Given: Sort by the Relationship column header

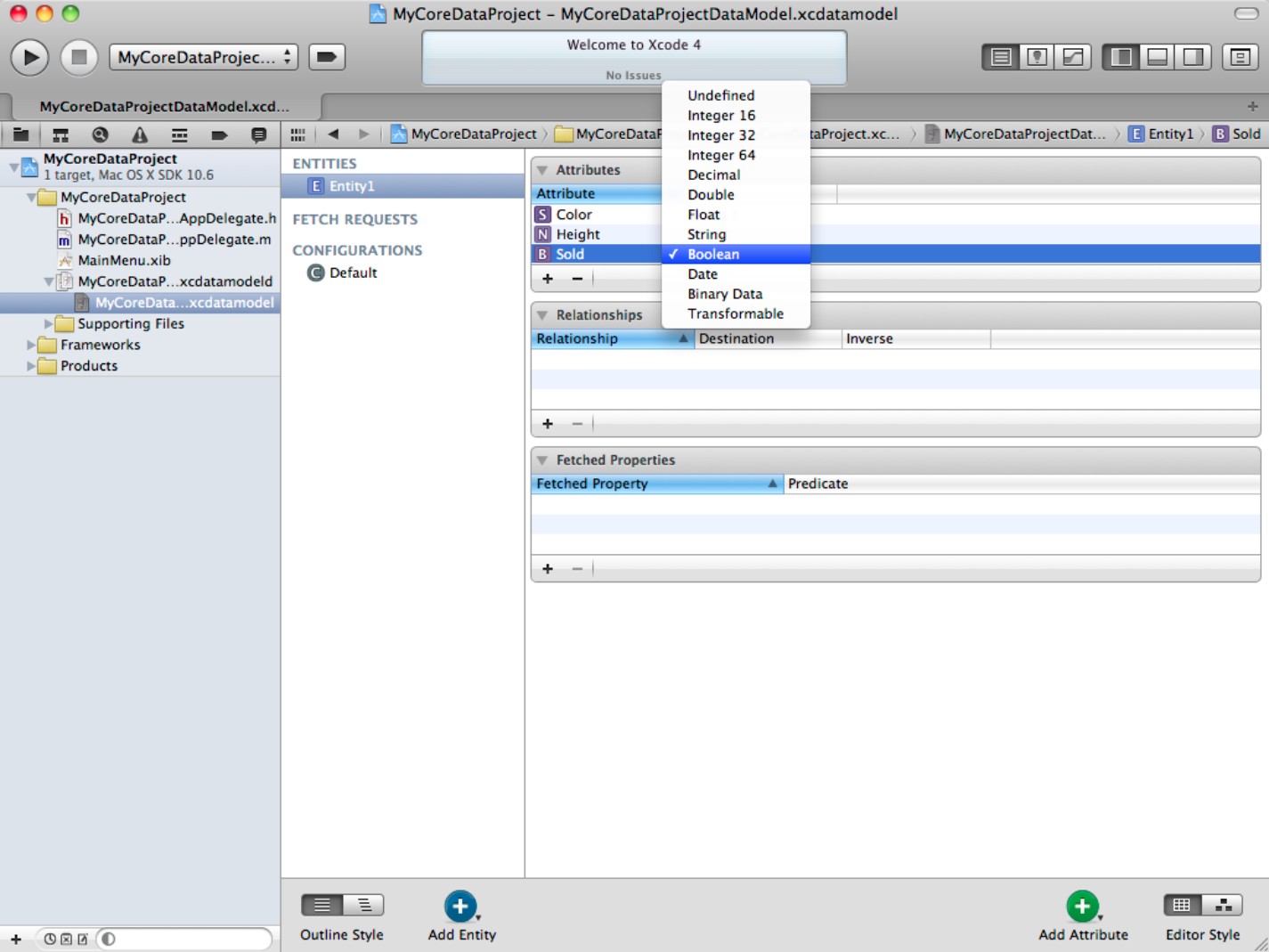Looking at the screenshot, I should tap(613, 338).
